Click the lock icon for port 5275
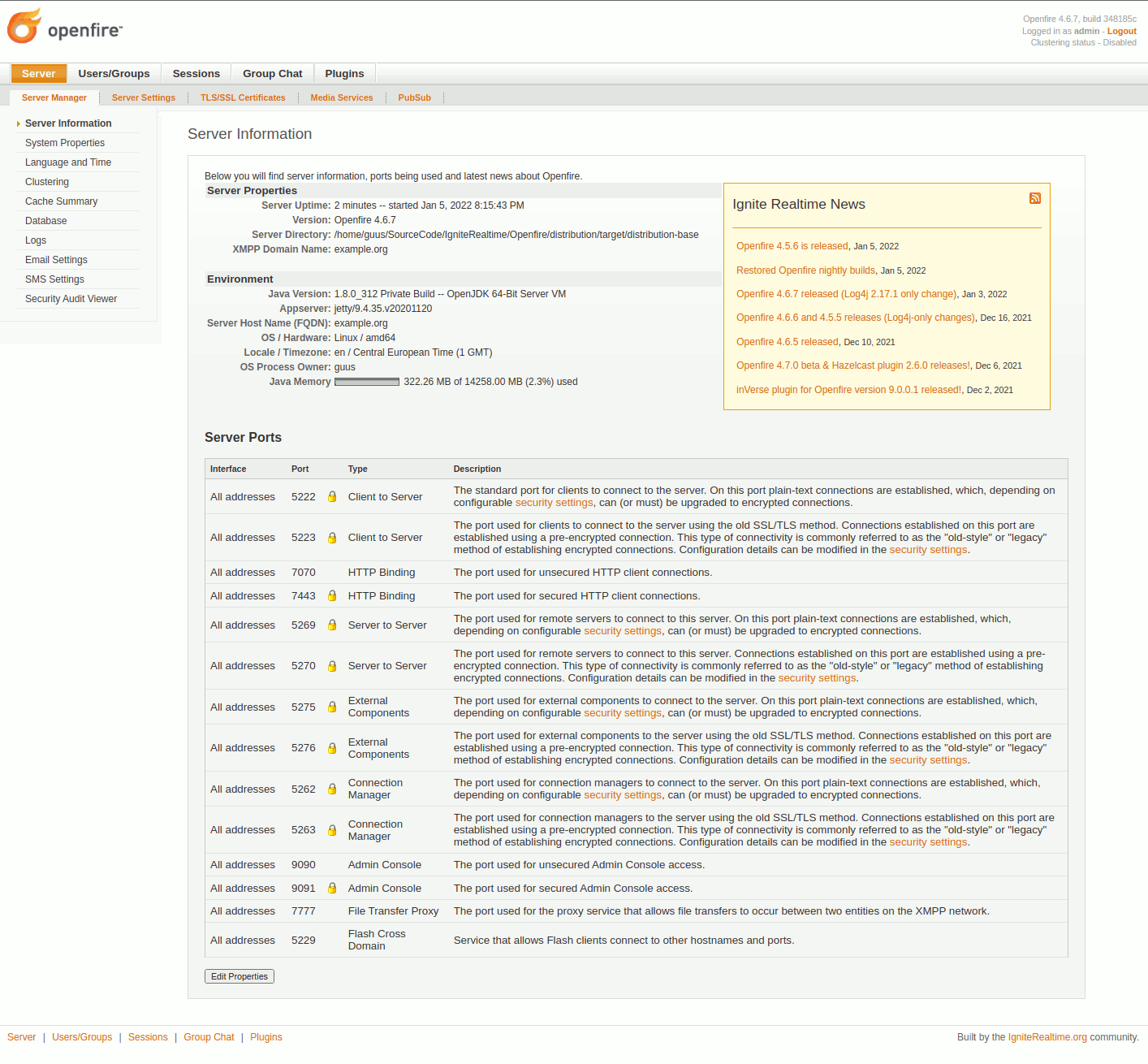Viewport: 1148px width, 1064px height. (332, 707)
